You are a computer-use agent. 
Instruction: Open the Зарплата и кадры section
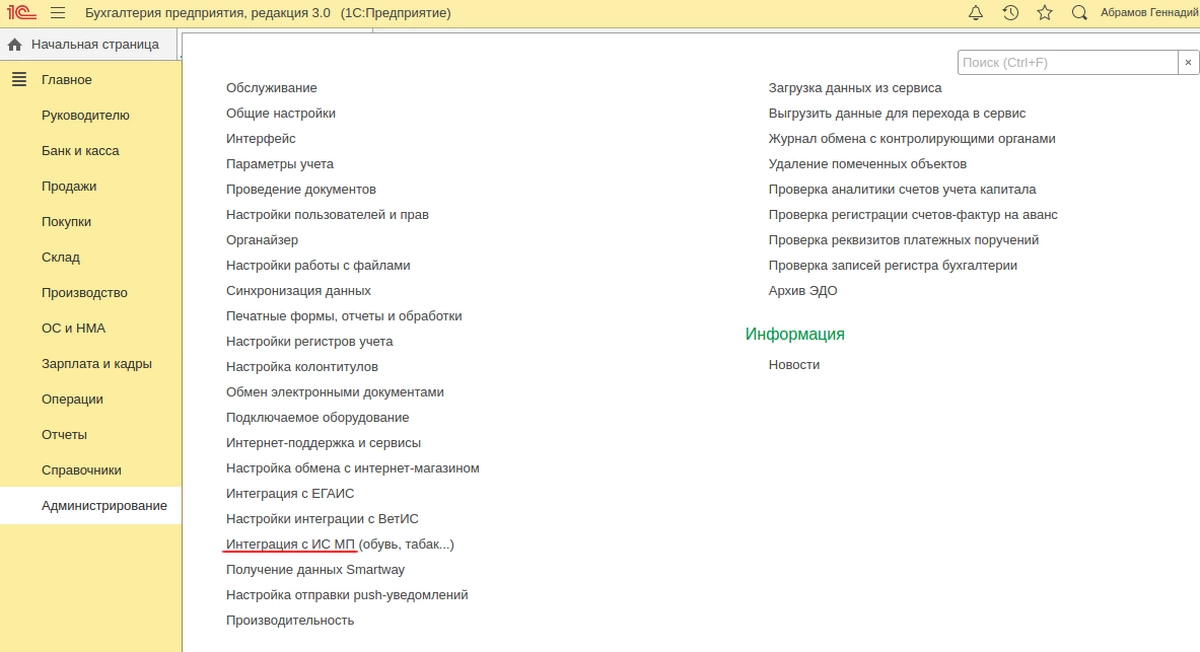click(96, 364)
